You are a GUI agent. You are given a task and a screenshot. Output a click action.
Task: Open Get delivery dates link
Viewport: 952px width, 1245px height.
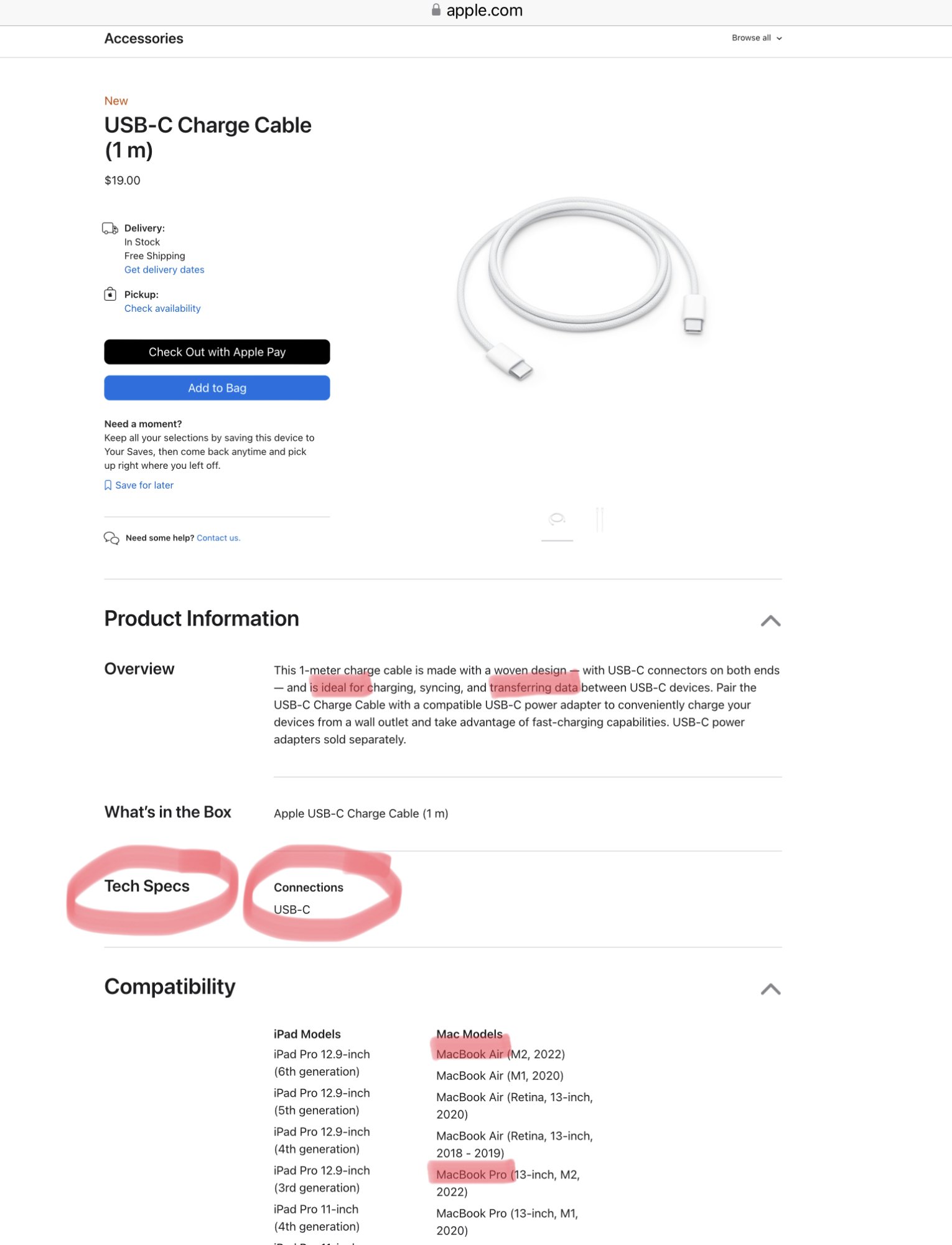[164, 270]
